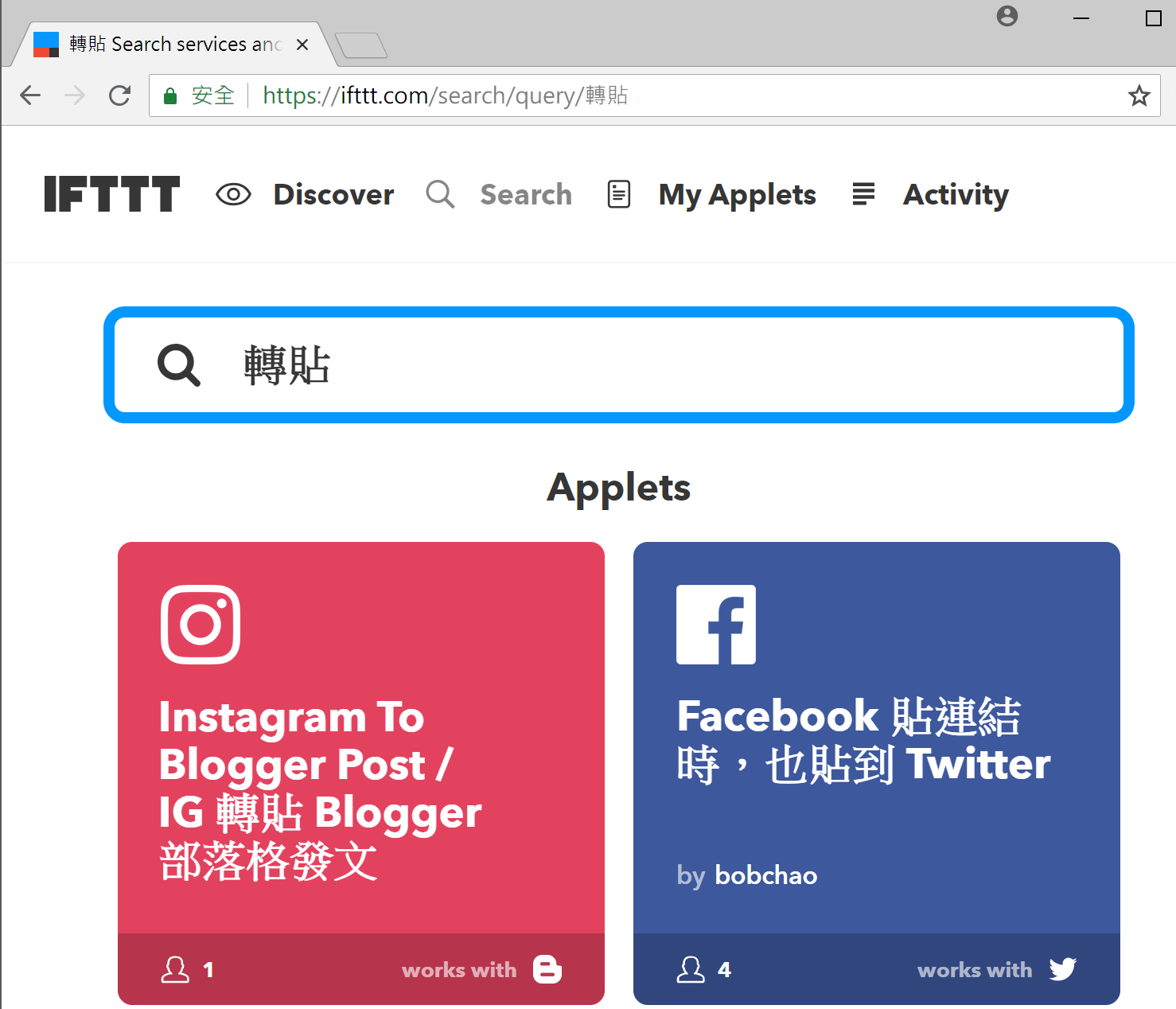Click the Facebook logo on the applet card
This screenshot has width=1176, height=1009.
(716, 625)
